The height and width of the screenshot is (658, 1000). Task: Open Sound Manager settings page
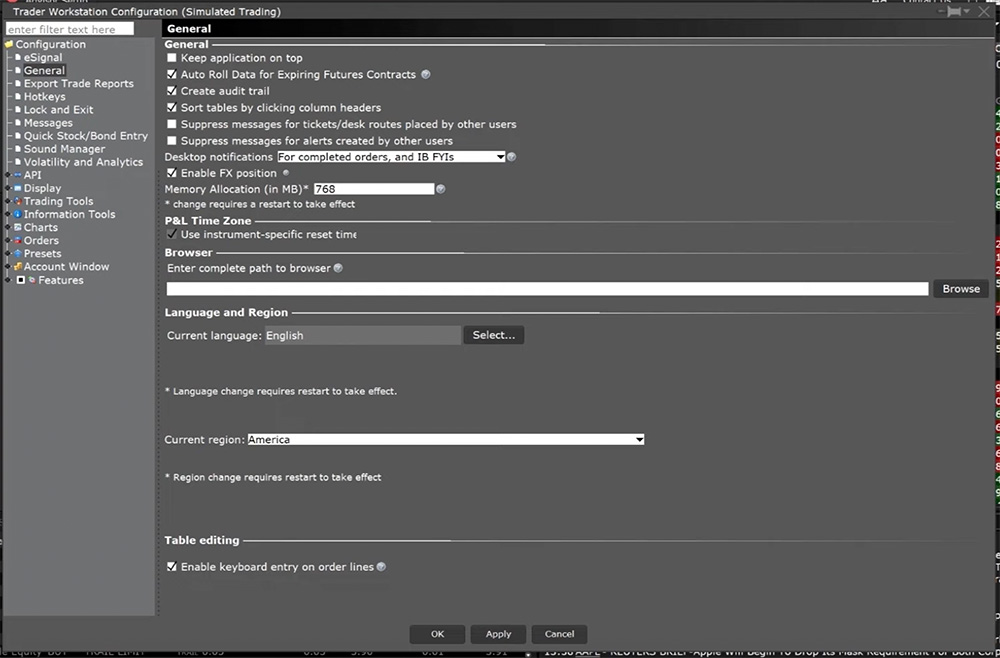(64, 149)
